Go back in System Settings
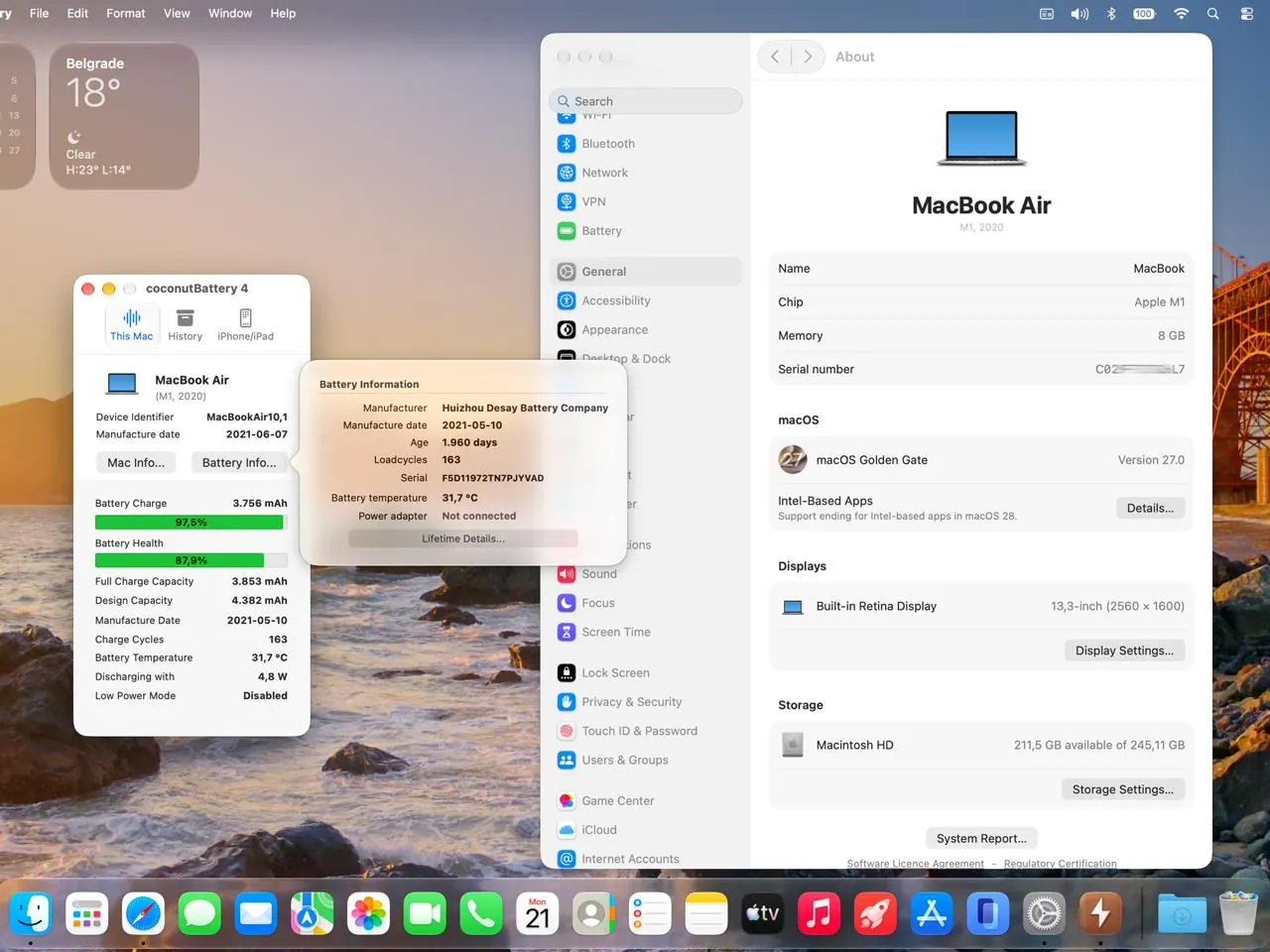Screen dimensions: 1270x952 775,57
